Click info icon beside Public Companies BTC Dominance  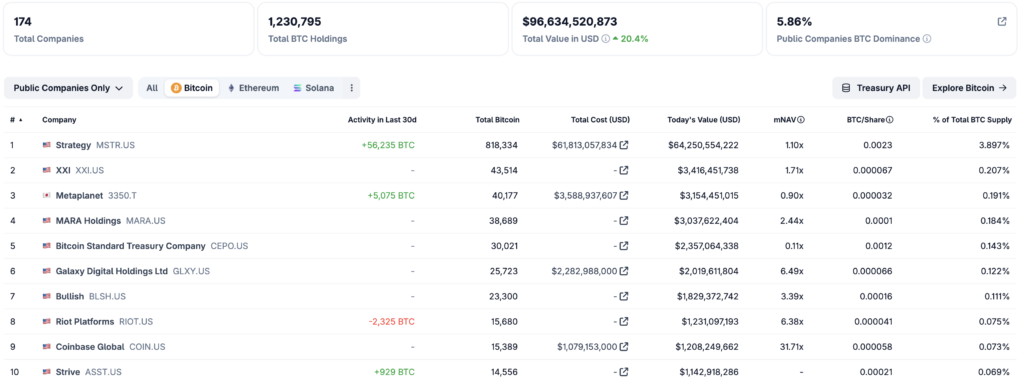click(x=927, y=39)
